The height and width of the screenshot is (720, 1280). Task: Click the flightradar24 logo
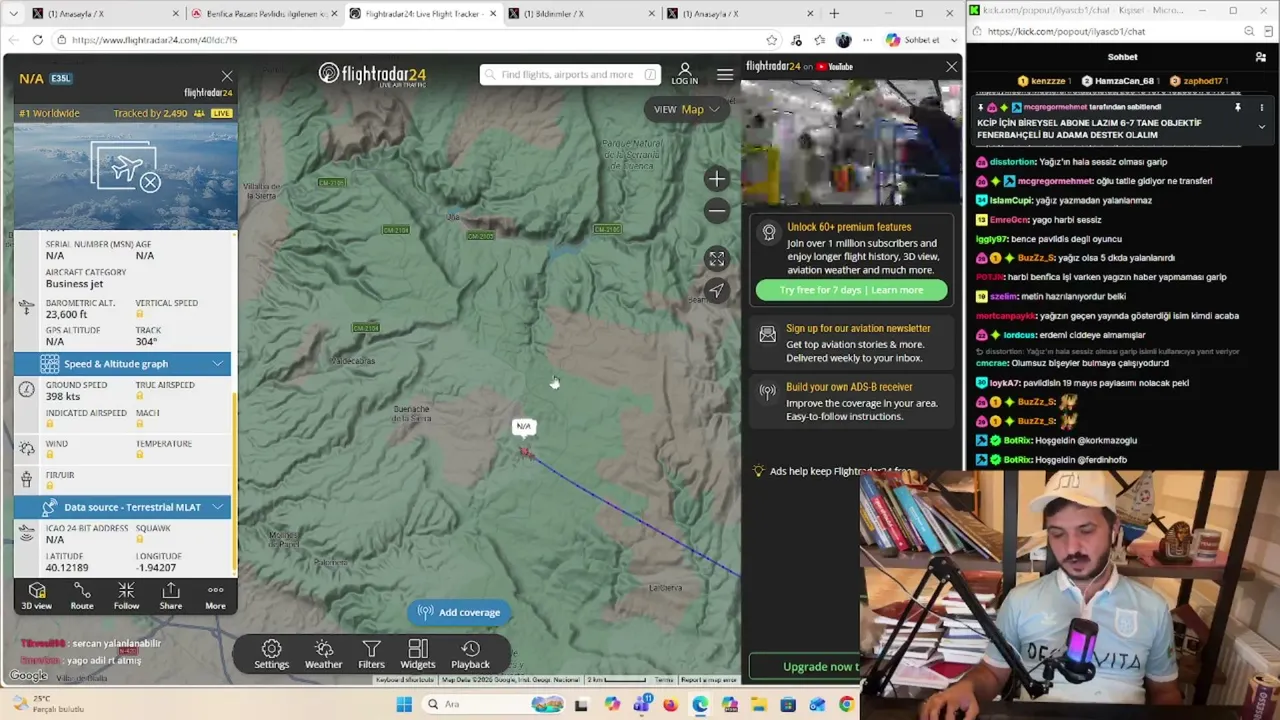click(372, 75)
